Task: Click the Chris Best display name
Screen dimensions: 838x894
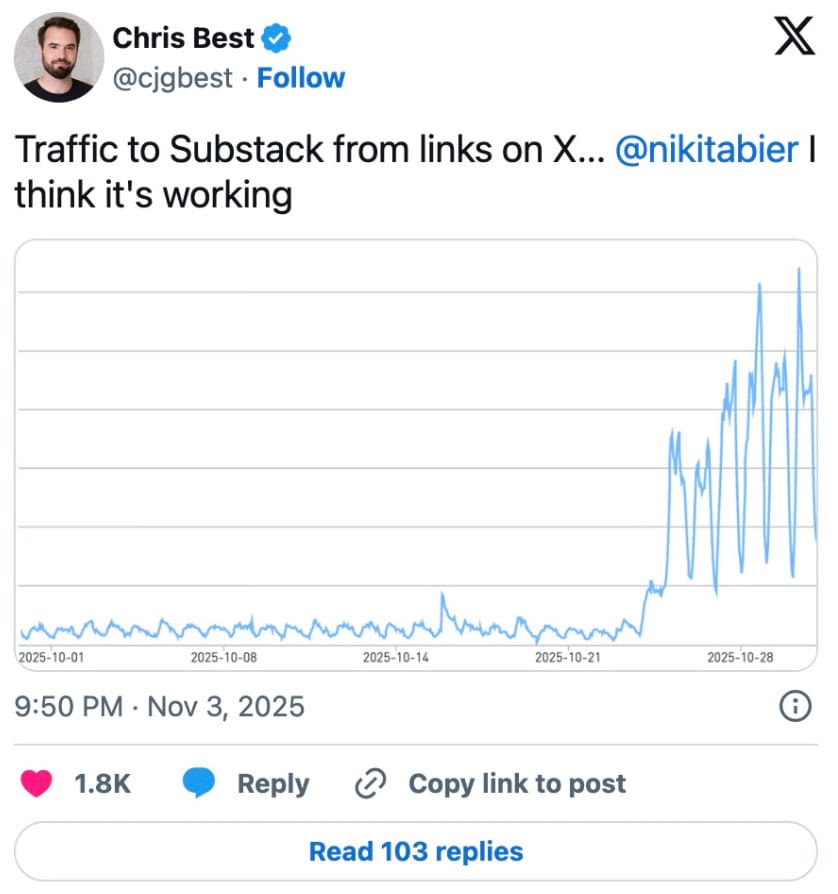Action: pyautogui.click(x=183, y=39)
